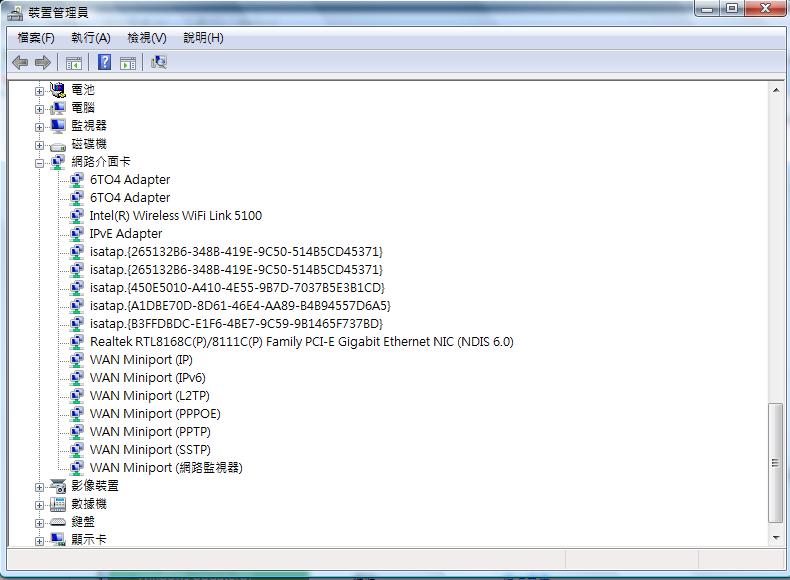Image resolution: width=790 pixels, height=580 pixels.
Task: Select isatap.{B3FFDBDC-E1F6-4BE7-9C59-9B1465F737BD}
Action: click(x=236, y=324)
